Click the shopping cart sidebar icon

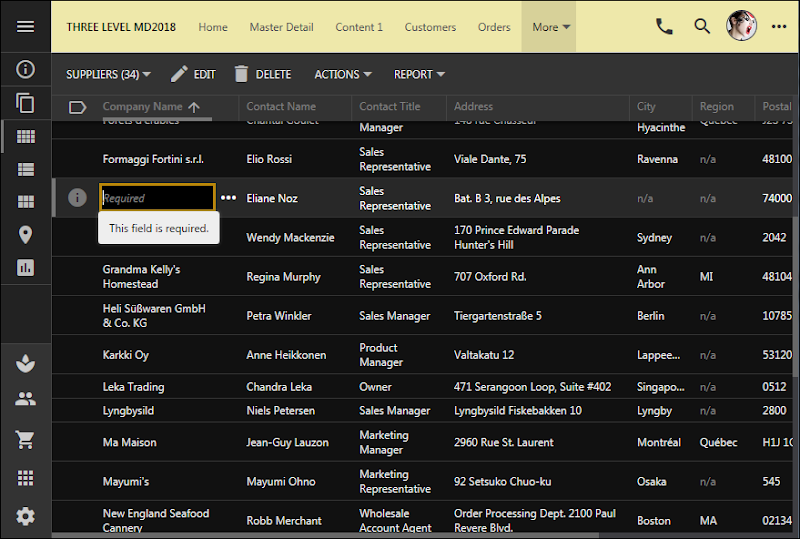point(25,439)
